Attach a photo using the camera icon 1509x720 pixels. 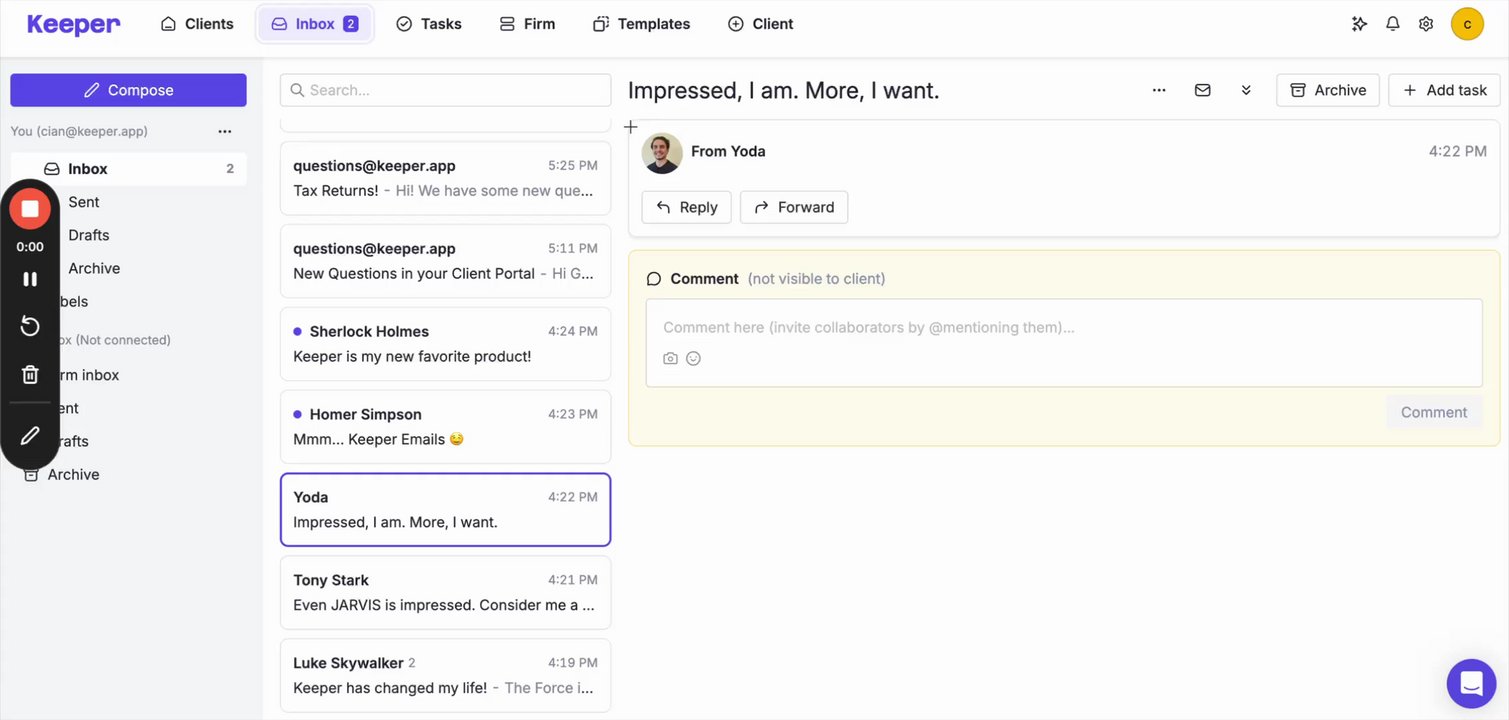coord(670,358)
